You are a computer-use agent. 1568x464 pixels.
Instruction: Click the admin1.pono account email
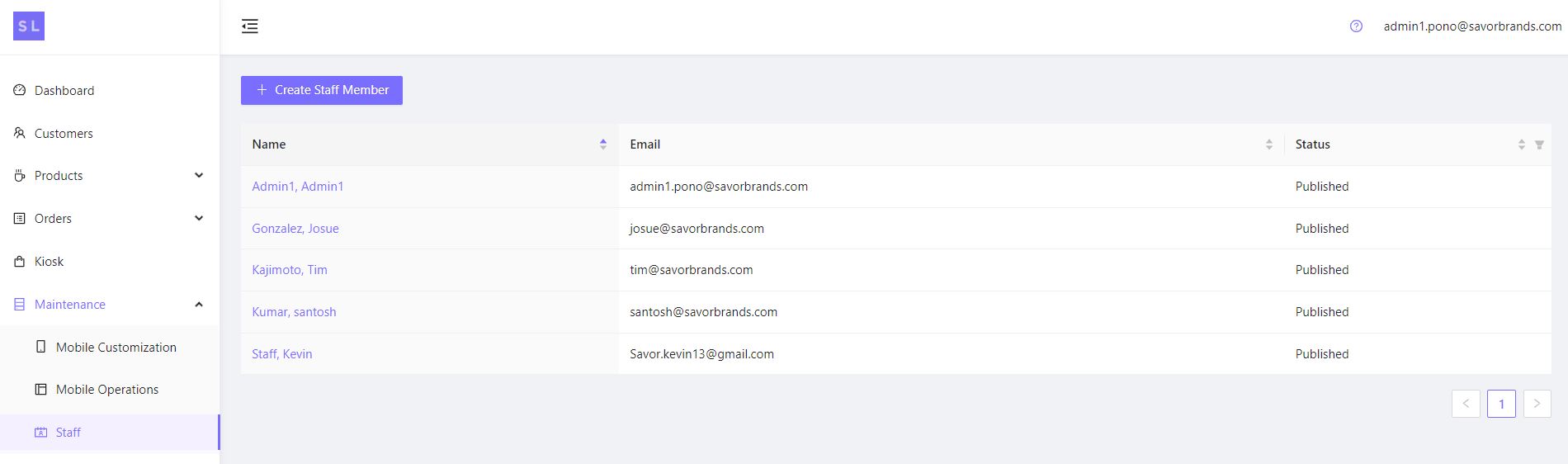tap(1472, 26)
